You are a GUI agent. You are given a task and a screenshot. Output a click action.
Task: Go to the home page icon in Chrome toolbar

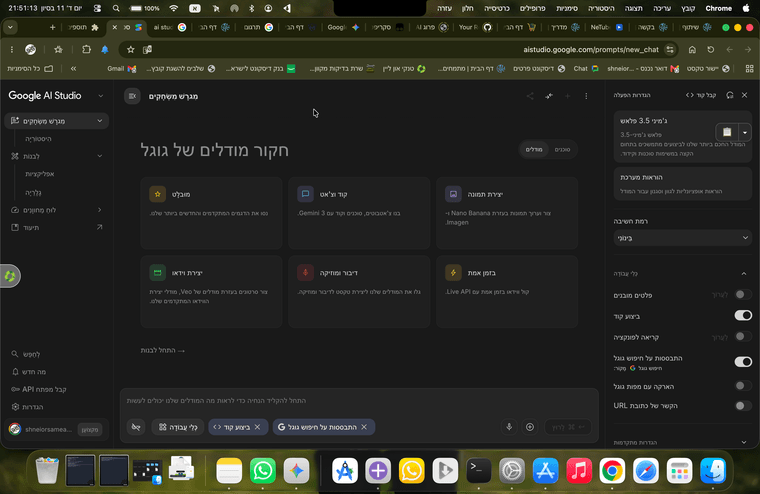click(692, 49)
